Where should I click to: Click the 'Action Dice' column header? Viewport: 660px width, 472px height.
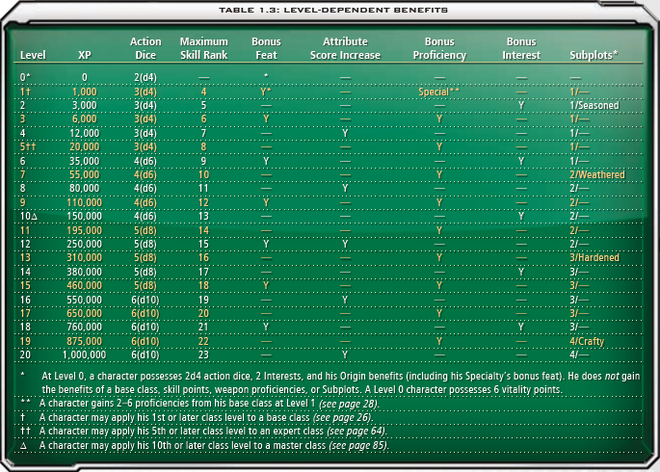tap(145, 48)
